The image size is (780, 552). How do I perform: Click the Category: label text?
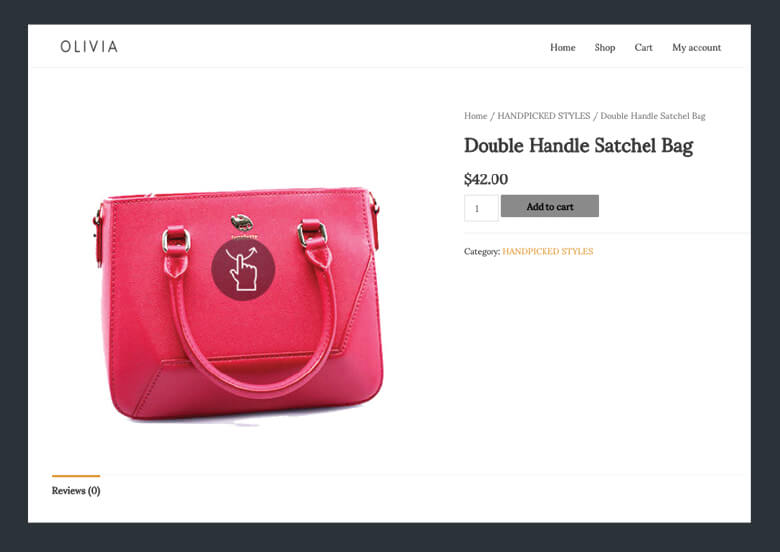(x=482, y=251)
